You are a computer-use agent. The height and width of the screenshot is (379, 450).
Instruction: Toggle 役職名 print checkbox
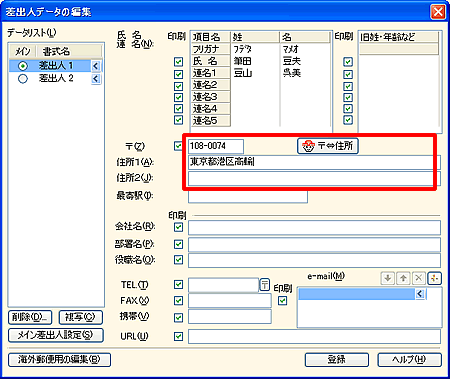click(x=179, y=260)
